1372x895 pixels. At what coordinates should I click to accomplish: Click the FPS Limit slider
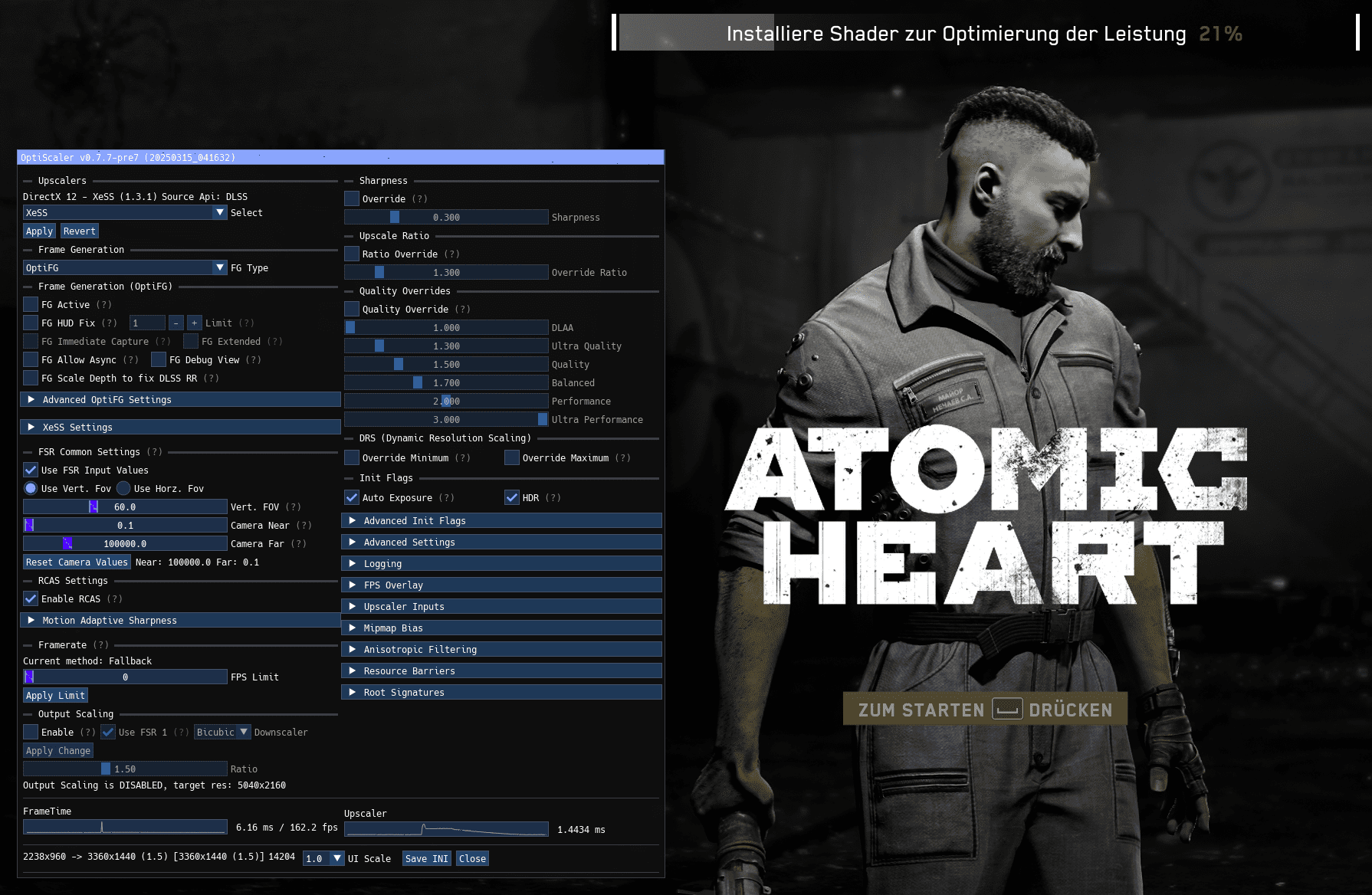tap(125, 677)
